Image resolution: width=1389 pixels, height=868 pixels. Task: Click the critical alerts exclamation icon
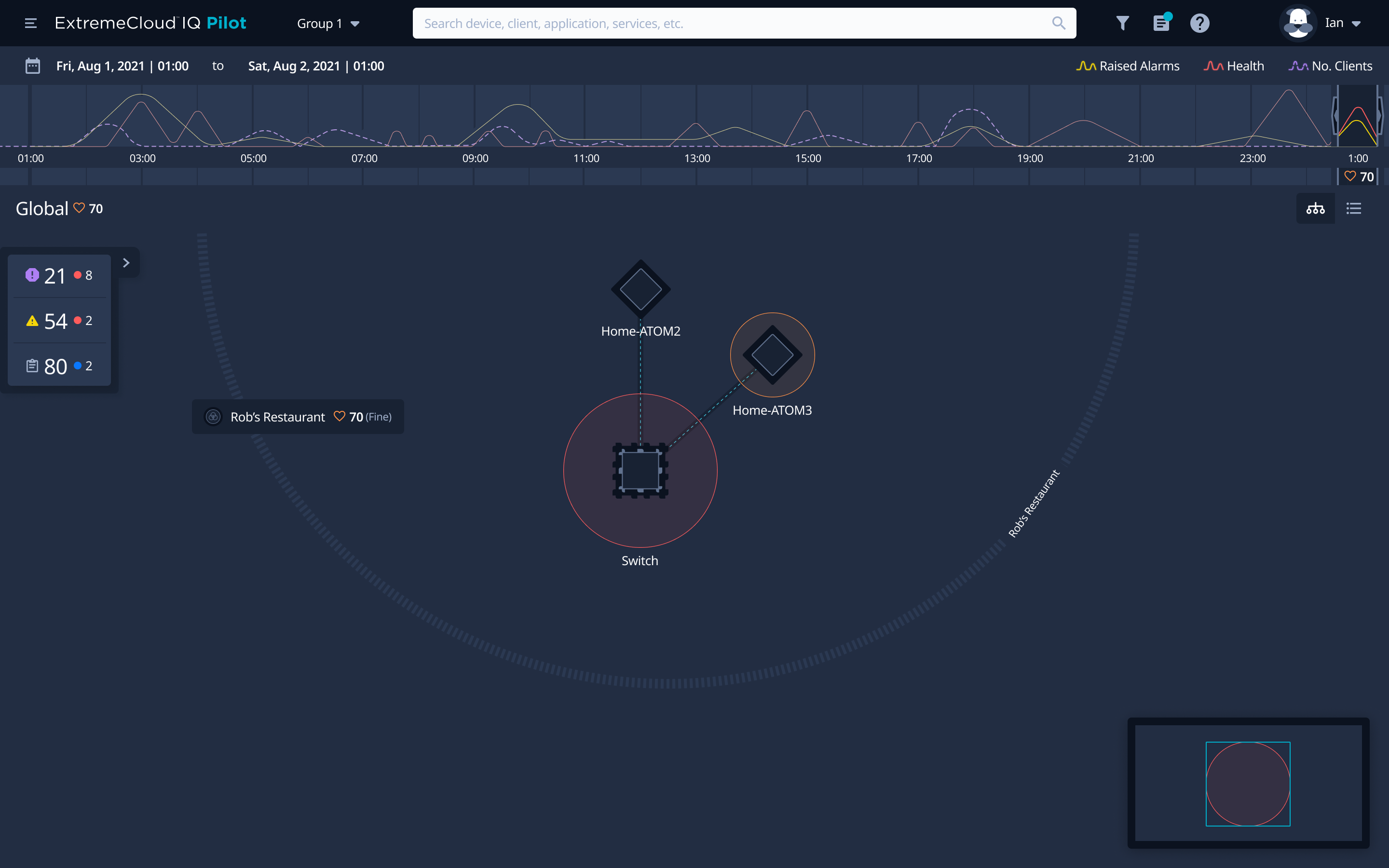[x=33, y=274]
